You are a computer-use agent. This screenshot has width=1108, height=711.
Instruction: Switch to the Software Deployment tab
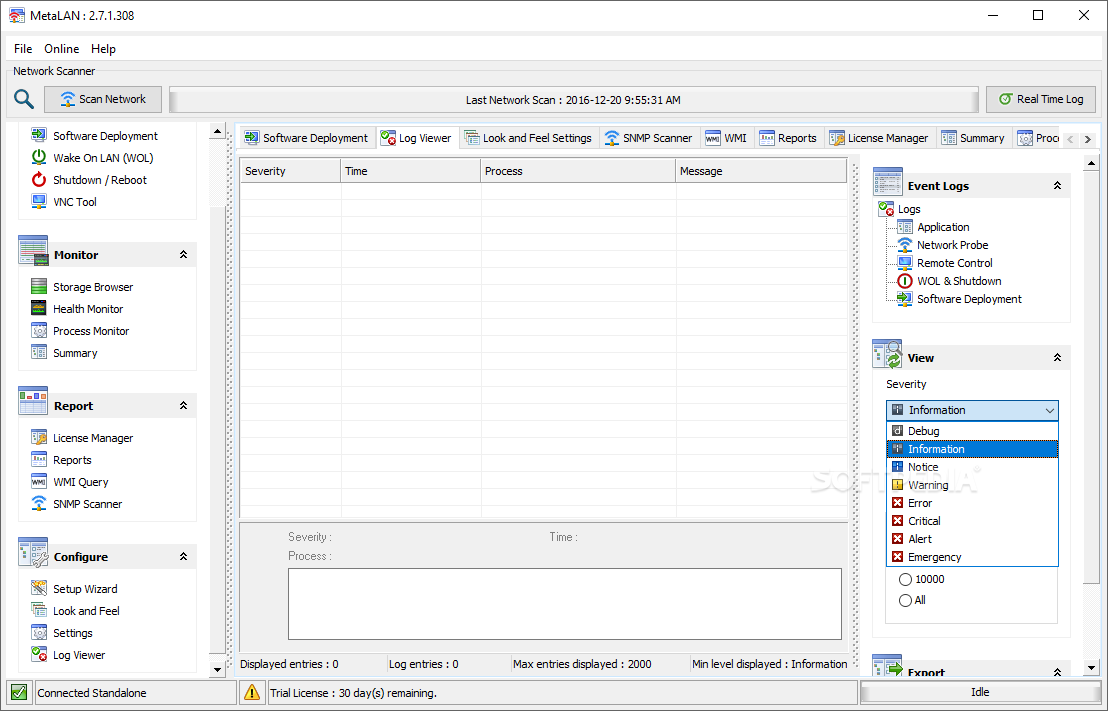coord(306,139)
